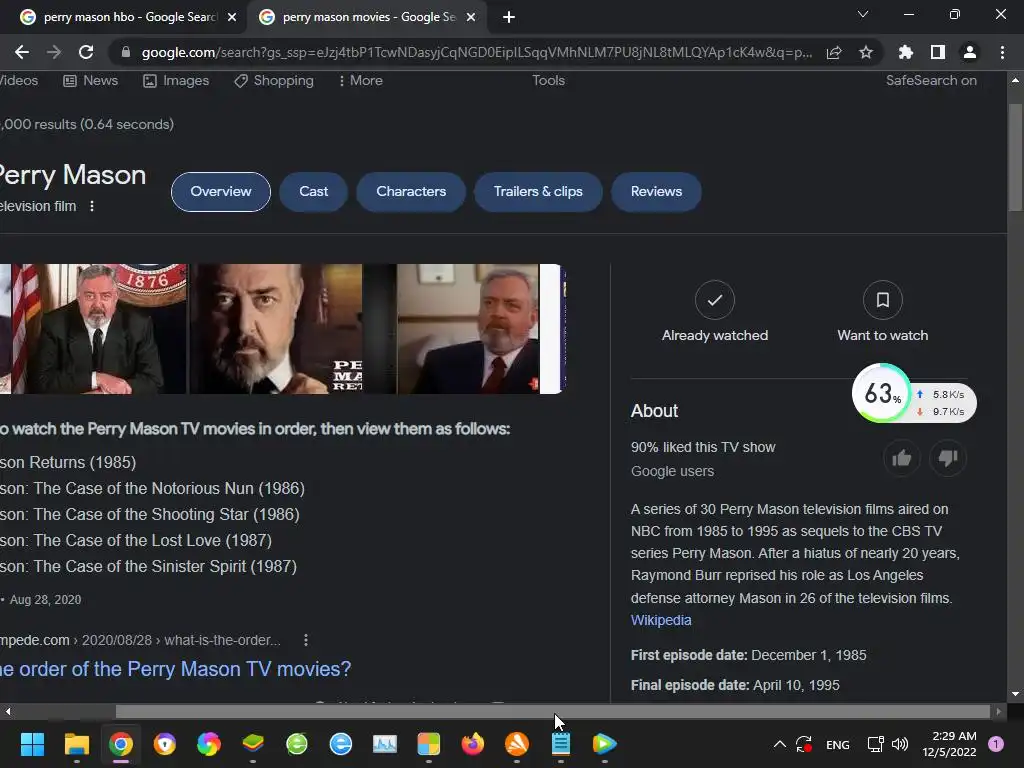Filter results by News
The image size is (1024, 768).
(91, 80)
